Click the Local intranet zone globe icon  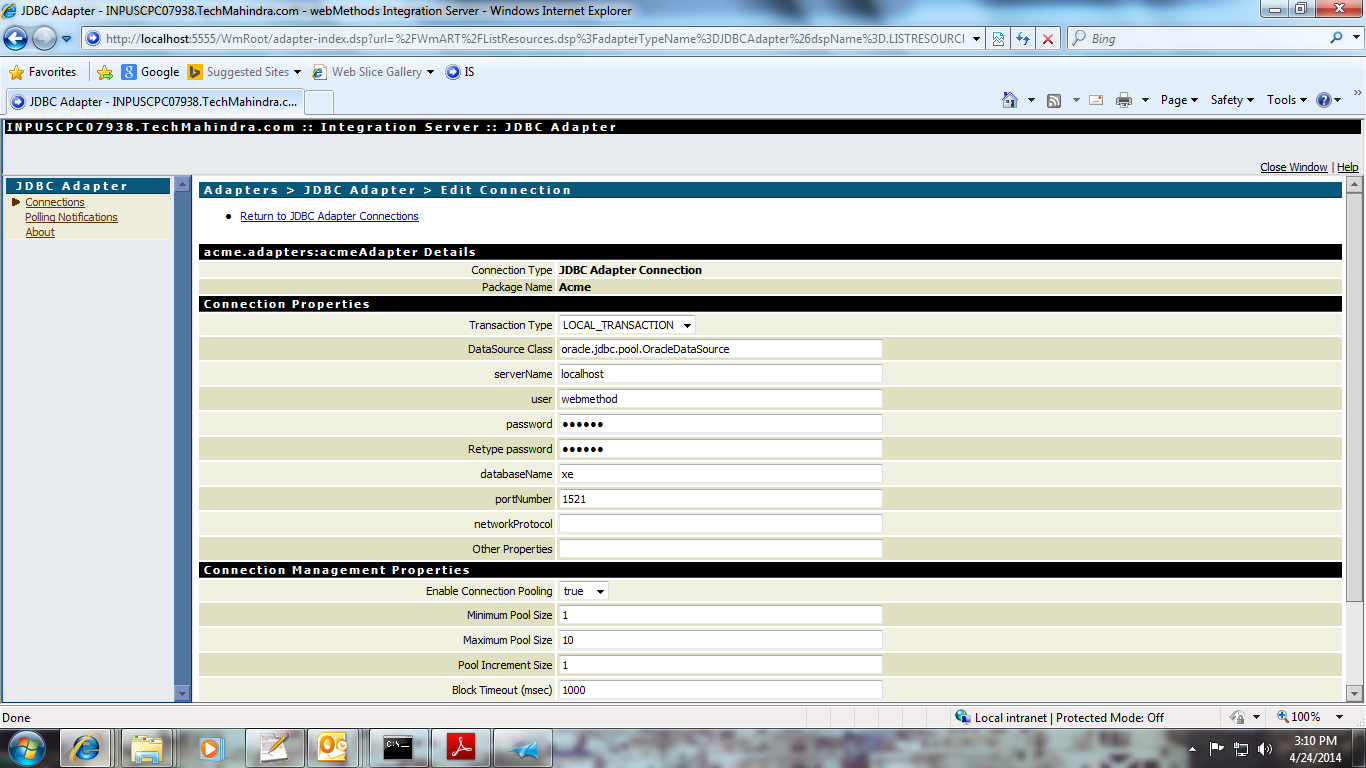coord(962,717)
